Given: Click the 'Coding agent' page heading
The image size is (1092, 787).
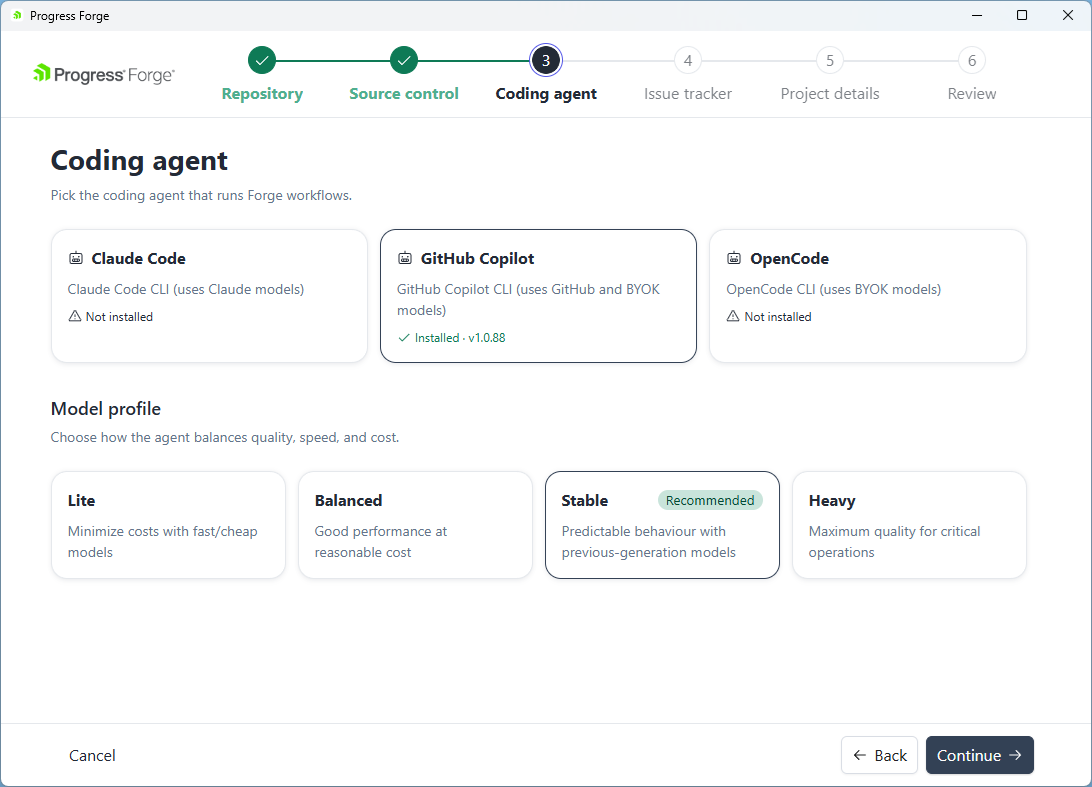Looking at the screenshot, I should (x=139, y=161).
